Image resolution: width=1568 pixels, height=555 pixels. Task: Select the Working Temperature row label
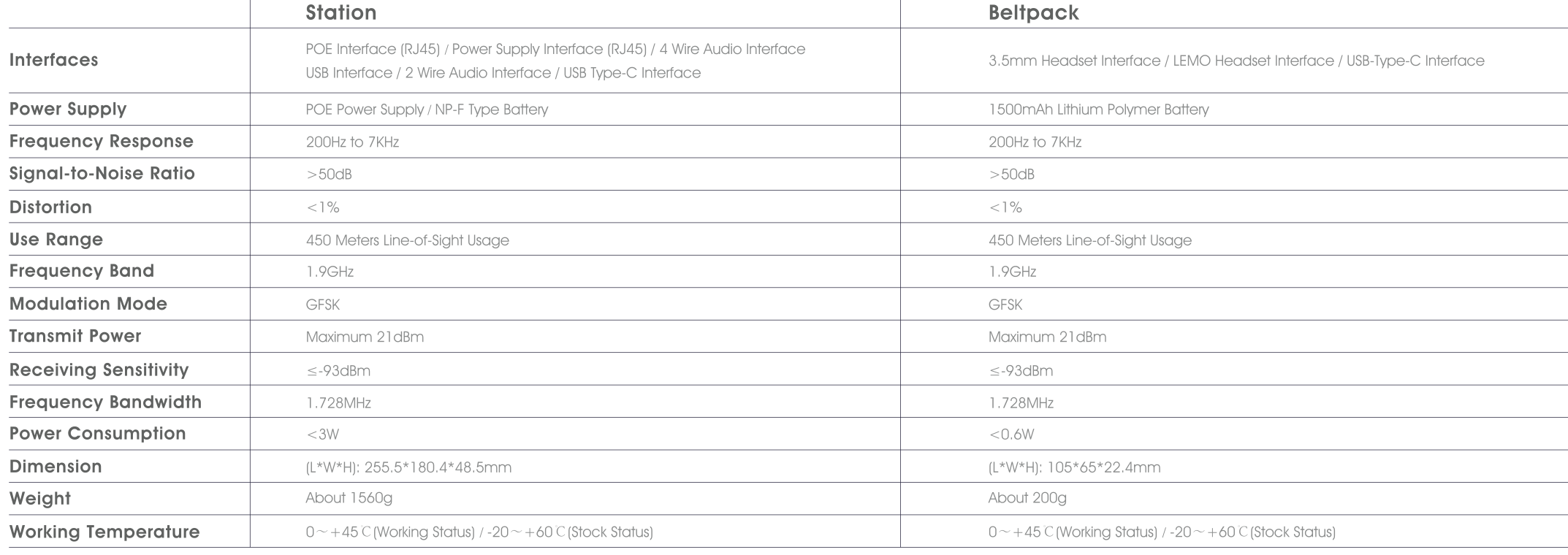click(x=104, y=532)
